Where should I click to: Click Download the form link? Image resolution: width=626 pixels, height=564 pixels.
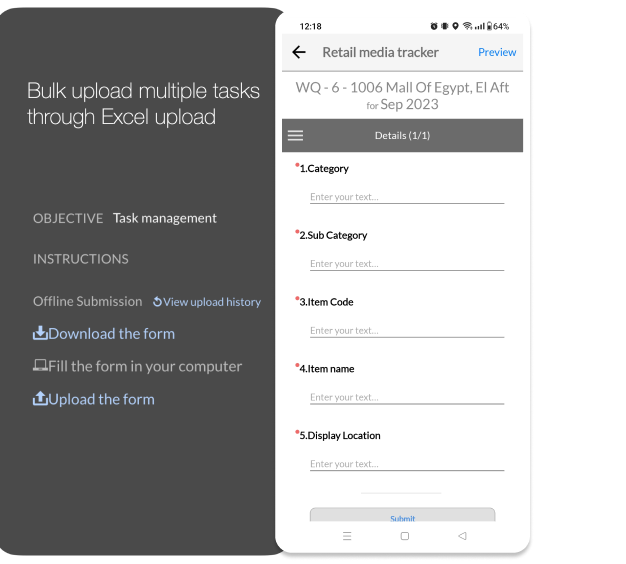[111, 333]
